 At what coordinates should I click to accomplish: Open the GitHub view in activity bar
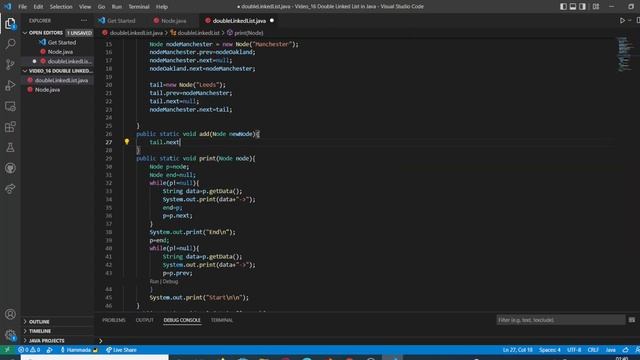point(10,168)
